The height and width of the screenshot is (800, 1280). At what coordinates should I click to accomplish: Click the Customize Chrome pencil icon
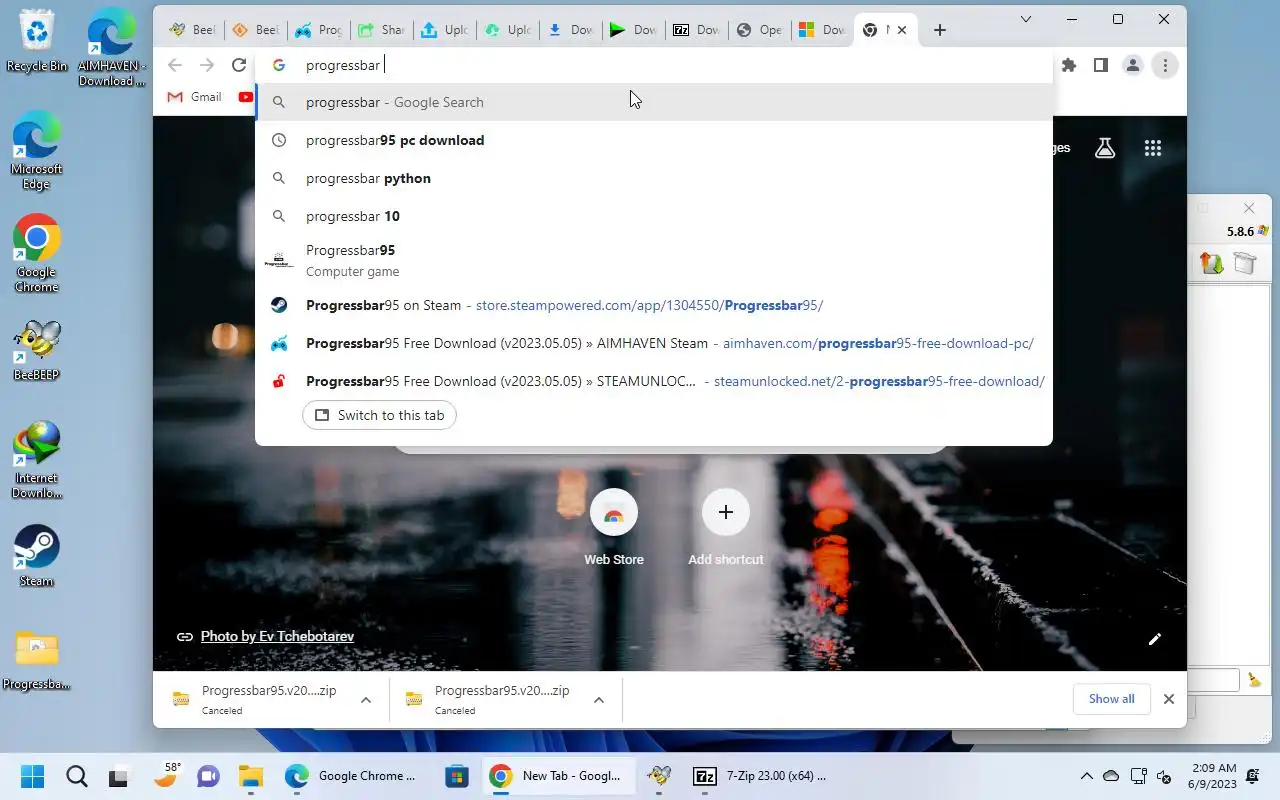tap(1155, 639)
